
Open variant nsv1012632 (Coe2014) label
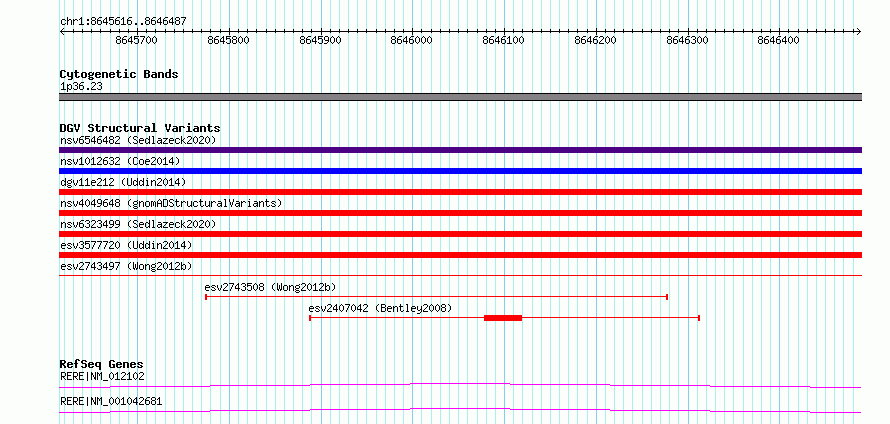pos(120,161)
